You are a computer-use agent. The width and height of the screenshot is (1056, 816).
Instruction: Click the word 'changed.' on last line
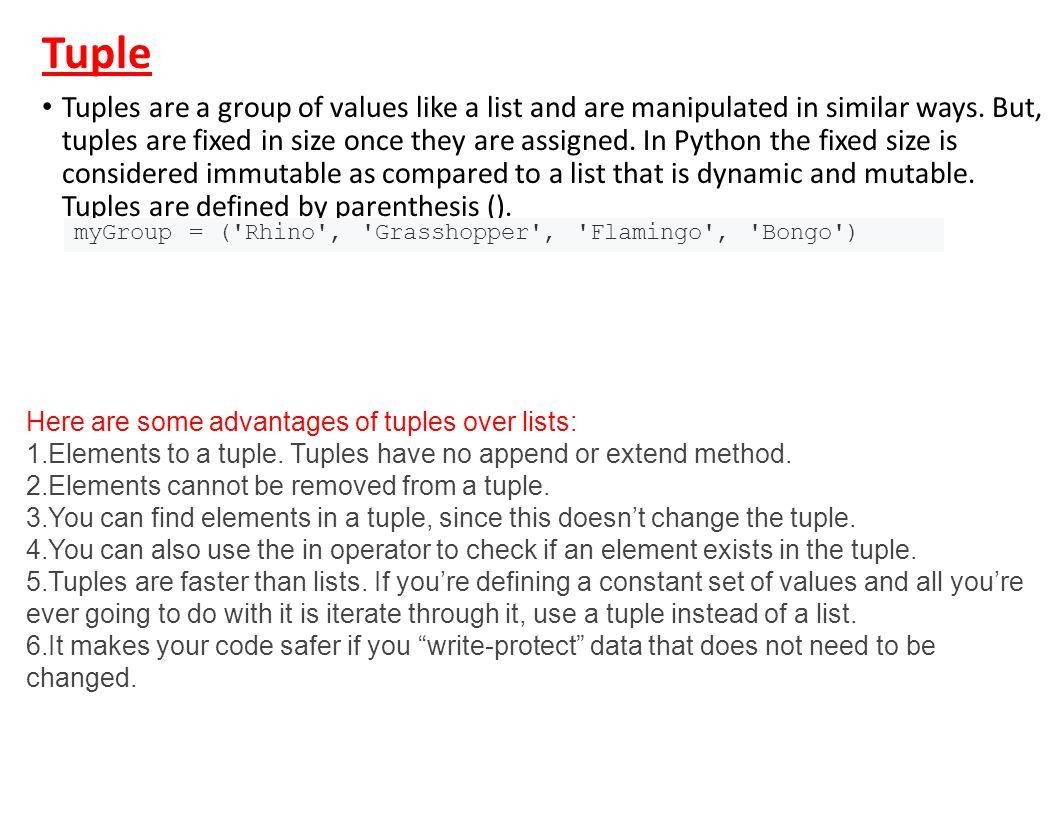point(81,678)
